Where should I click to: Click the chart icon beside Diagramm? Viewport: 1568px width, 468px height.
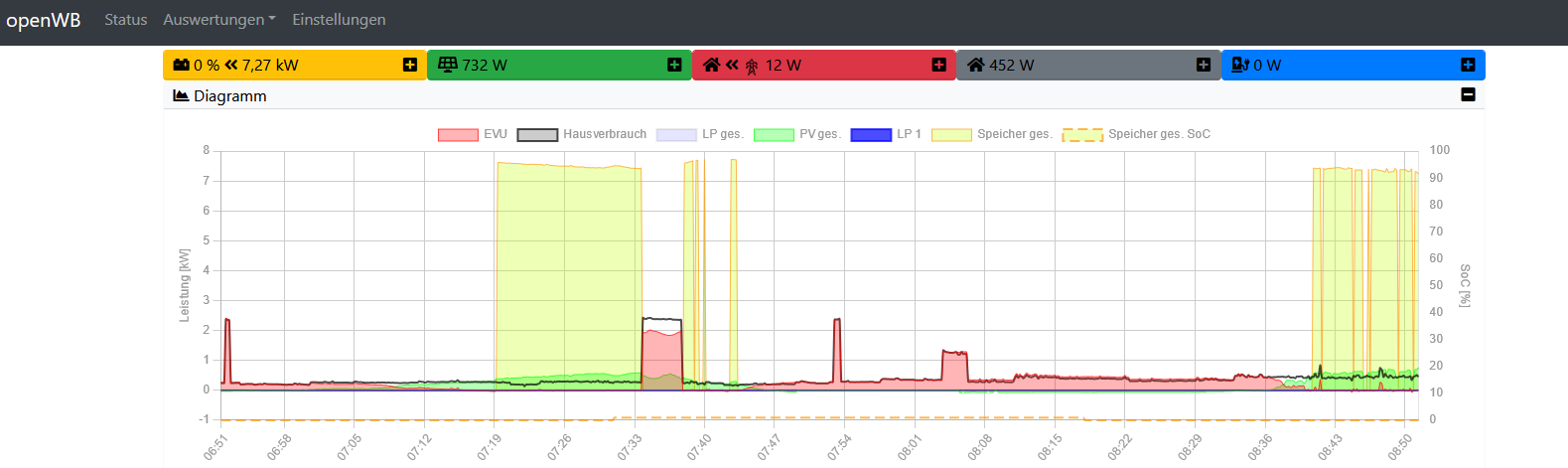[x=181, y=95]
